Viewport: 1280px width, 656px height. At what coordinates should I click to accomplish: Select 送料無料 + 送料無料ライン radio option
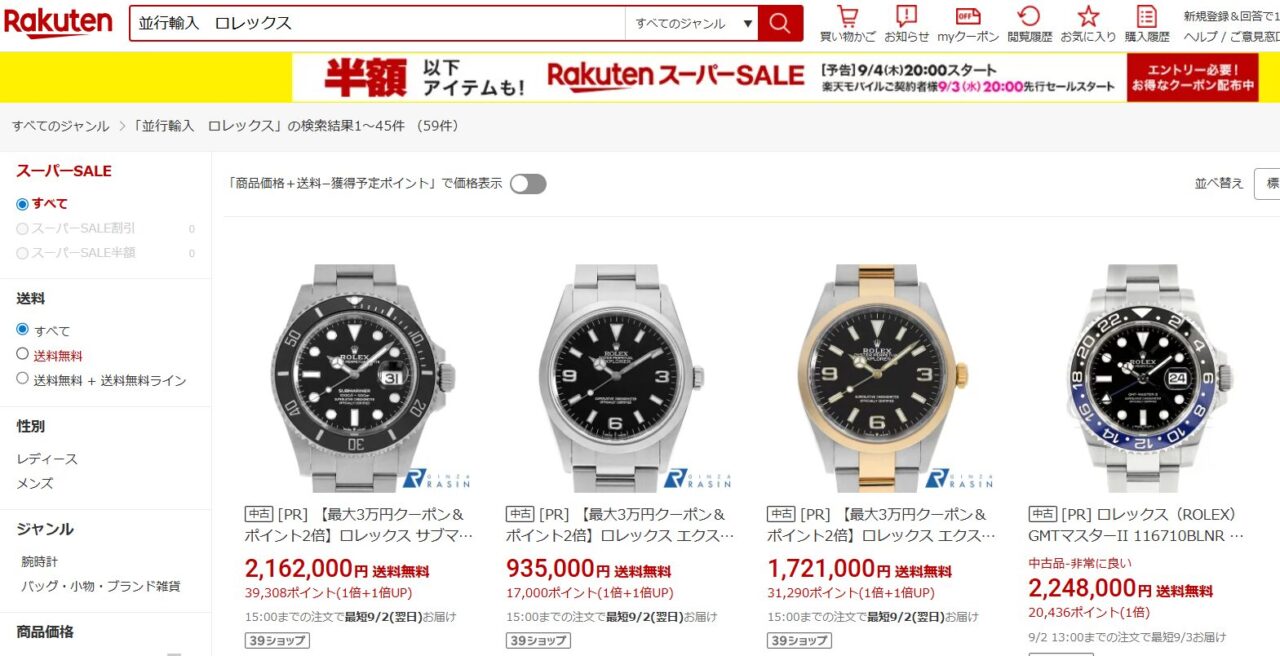point(23,379)
